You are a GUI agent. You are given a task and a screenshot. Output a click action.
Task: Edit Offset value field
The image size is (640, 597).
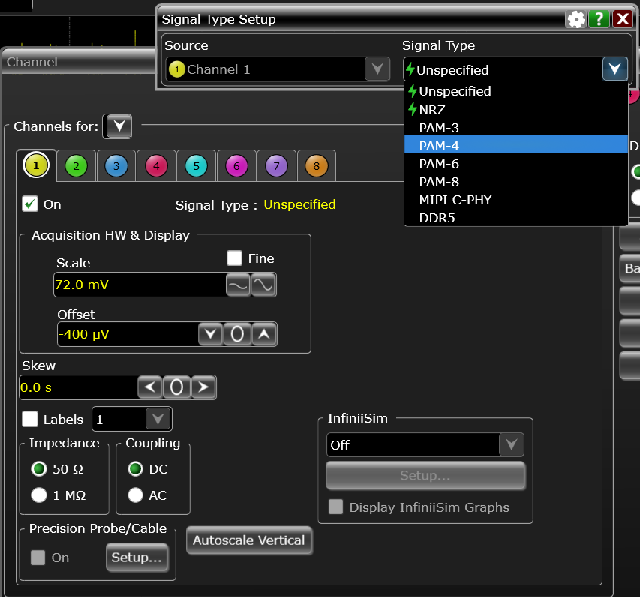coord(128,335)
